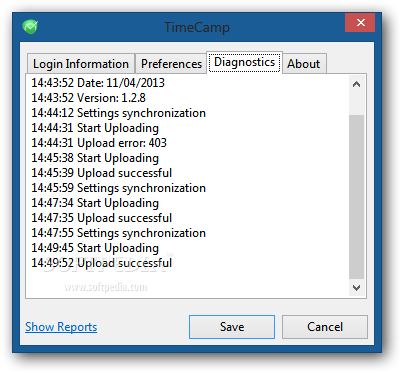Image resolution: width=402 pixels, height=373 pixels.
Task: Select the Diagnostics tab
Action: pyautogui.click(x=244, y=62)
